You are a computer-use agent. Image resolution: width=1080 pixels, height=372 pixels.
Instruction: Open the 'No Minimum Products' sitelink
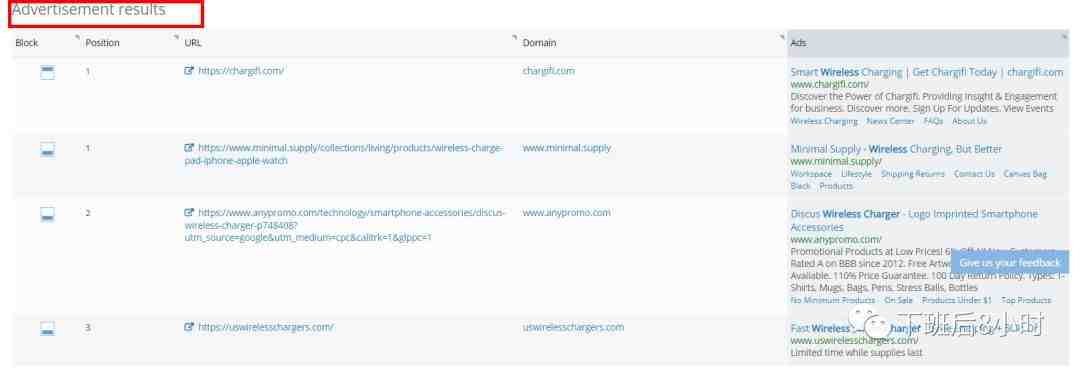pos(833,300)
